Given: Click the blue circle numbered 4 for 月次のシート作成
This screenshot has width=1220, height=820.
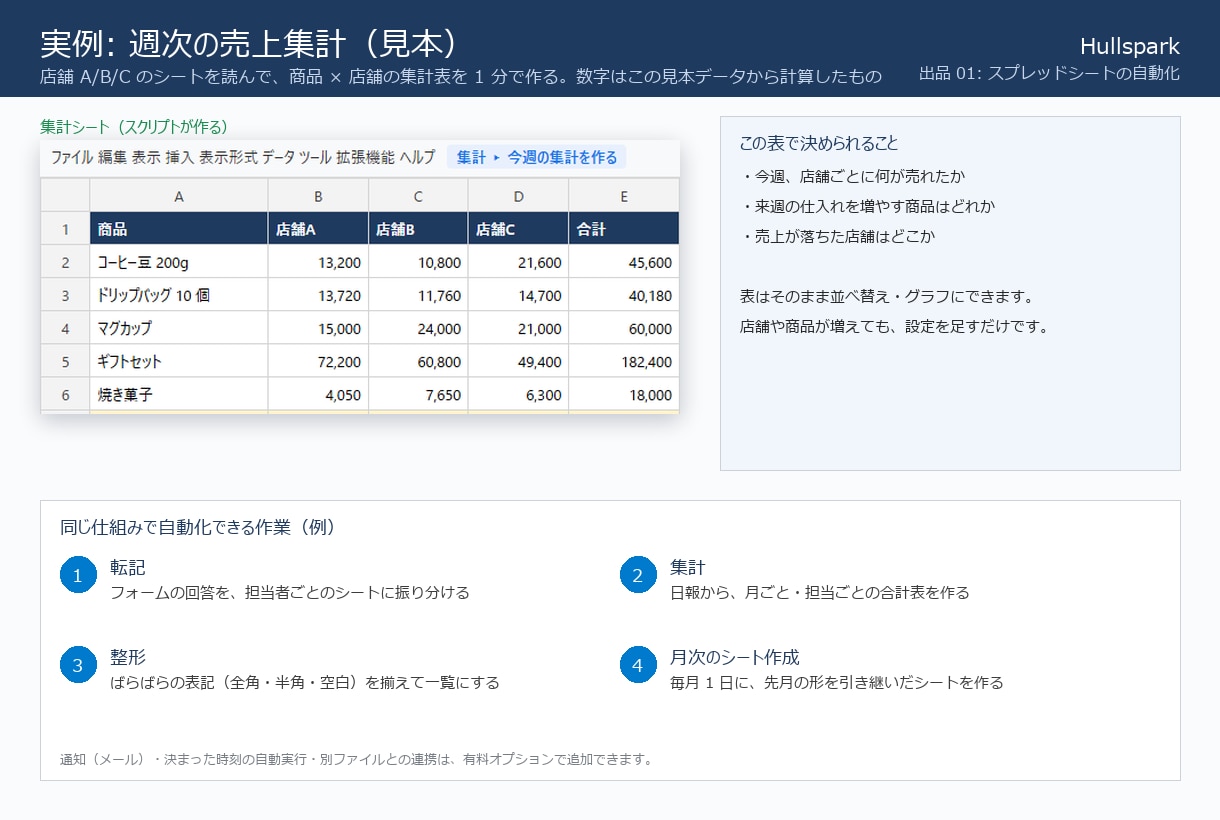Looking at the screenshot, I should point(638,665).
